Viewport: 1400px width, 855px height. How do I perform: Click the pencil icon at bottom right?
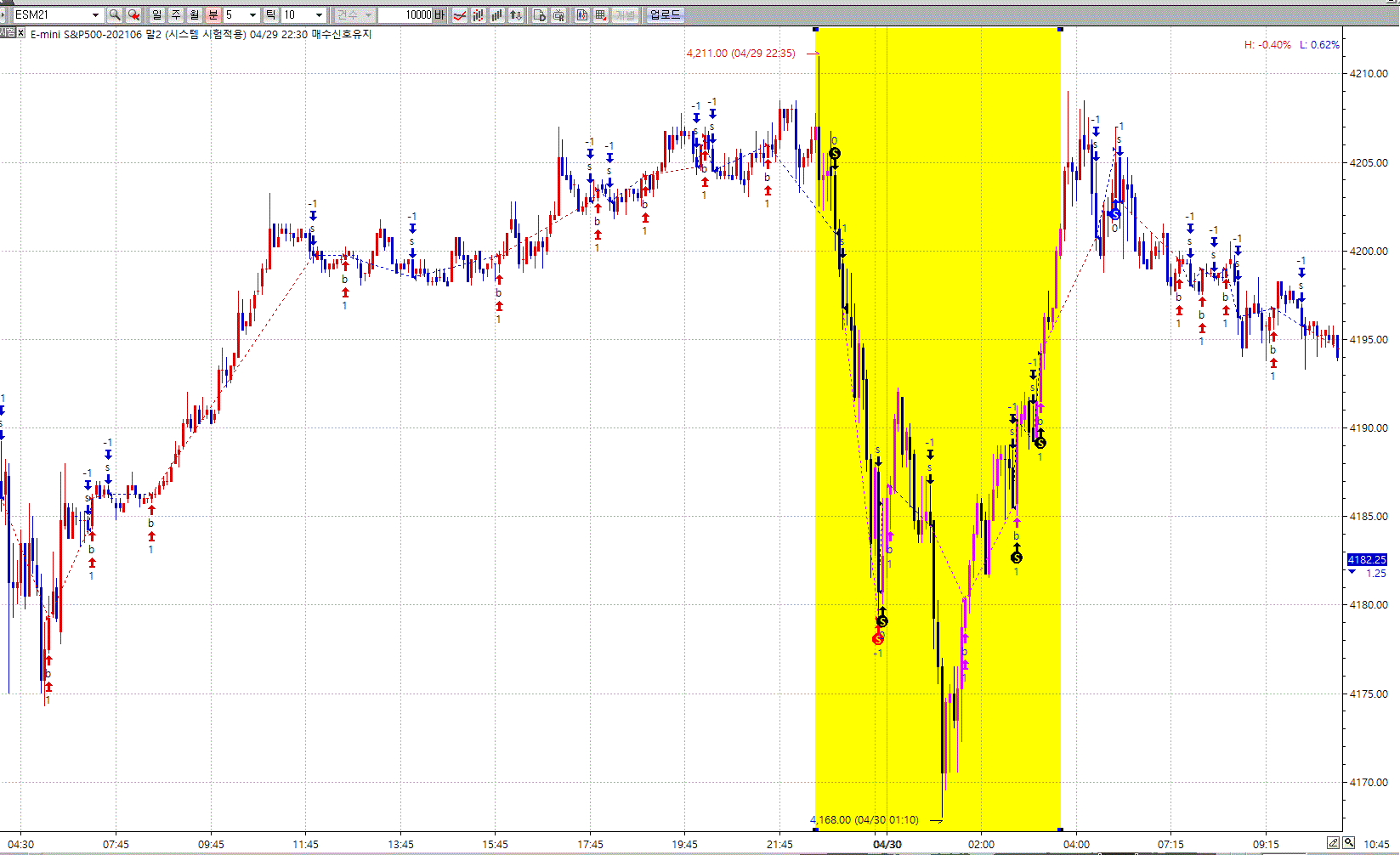tap(1333, 842)
